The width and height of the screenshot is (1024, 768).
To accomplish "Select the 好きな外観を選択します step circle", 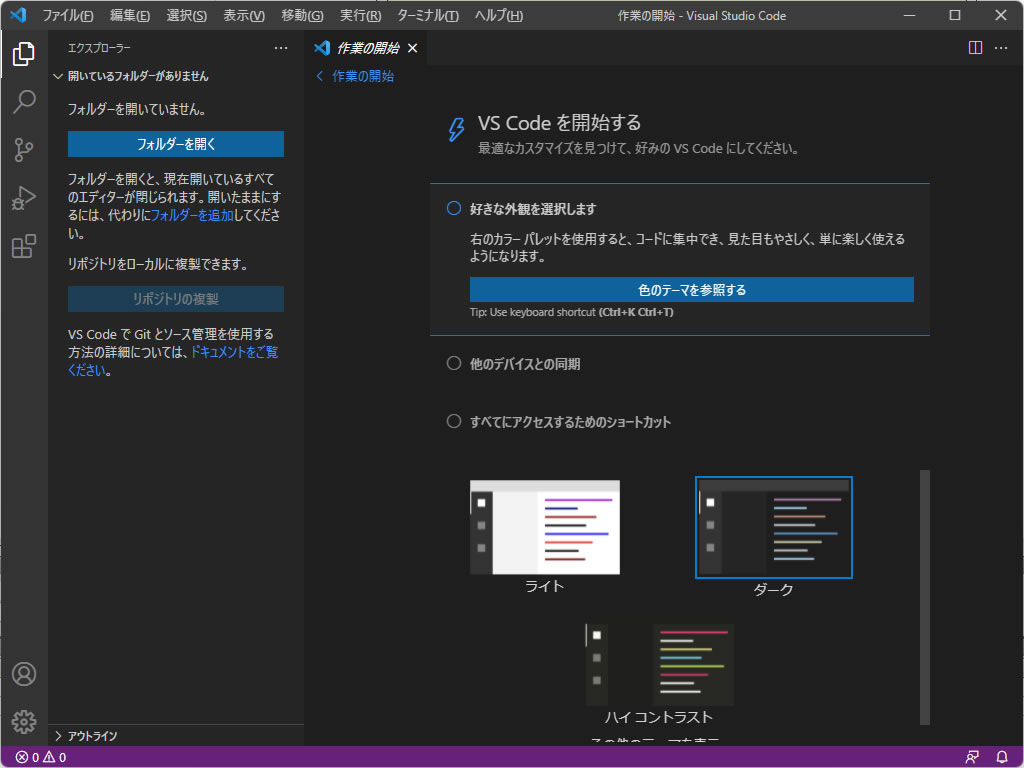I will pyautogui.click(x=454, y=209).
